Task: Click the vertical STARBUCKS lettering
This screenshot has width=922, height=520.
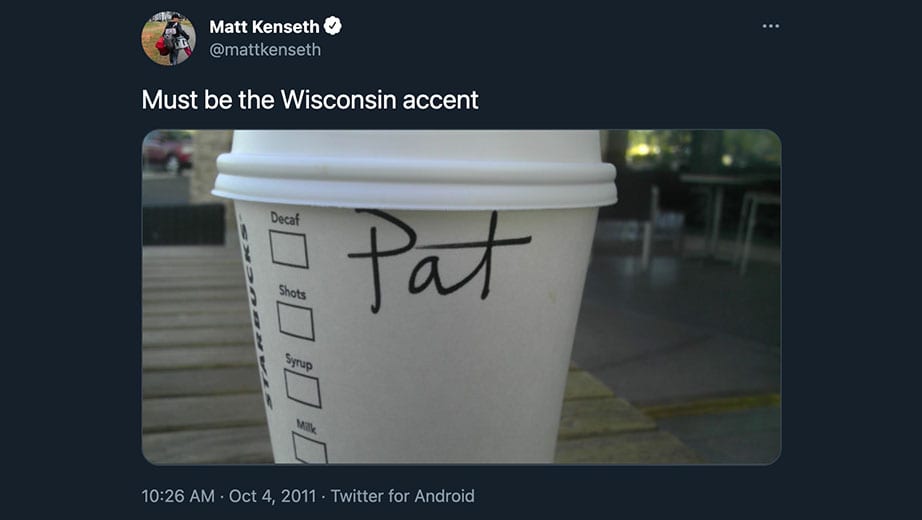Action: pos(256,314)
